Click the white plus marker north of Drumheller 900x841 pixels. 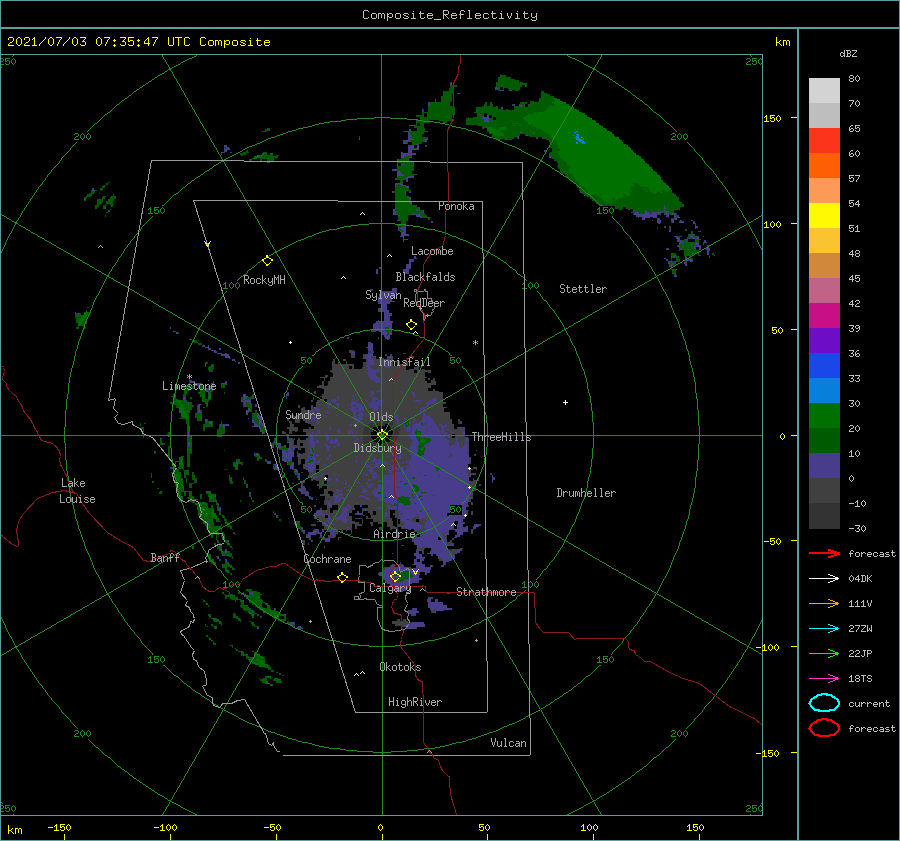click(565, 402)
